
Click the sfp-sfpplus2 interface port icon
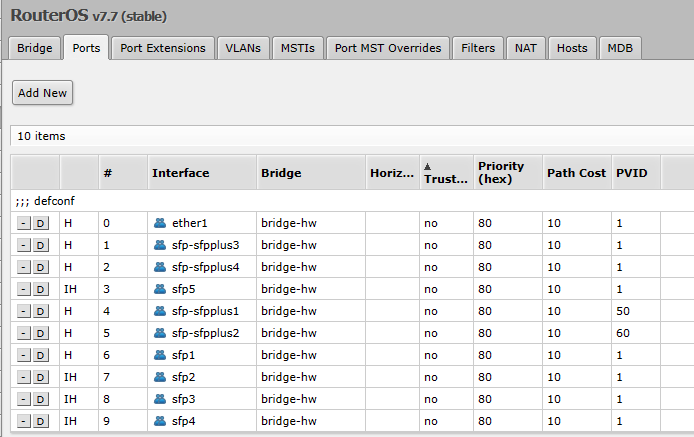point(160,333)
